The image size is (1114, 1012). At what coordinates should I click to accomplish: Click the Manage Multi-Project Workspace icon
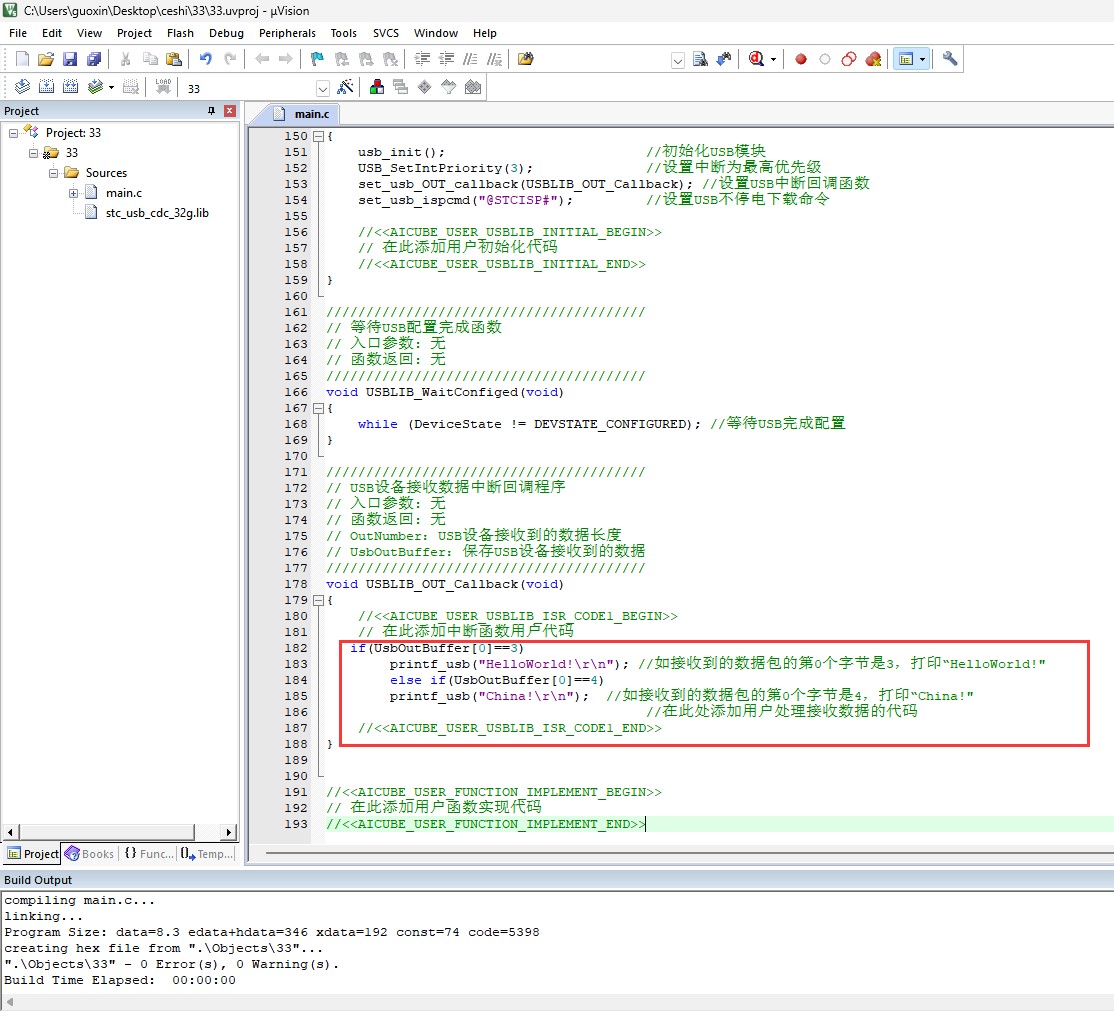(401, 87)
